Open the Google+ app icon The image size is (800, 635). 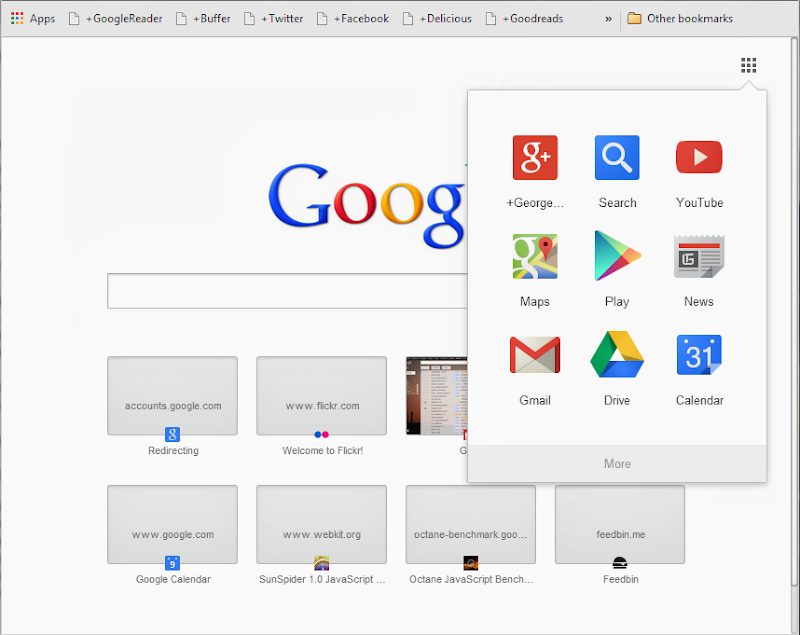click(x=535, y=158)
